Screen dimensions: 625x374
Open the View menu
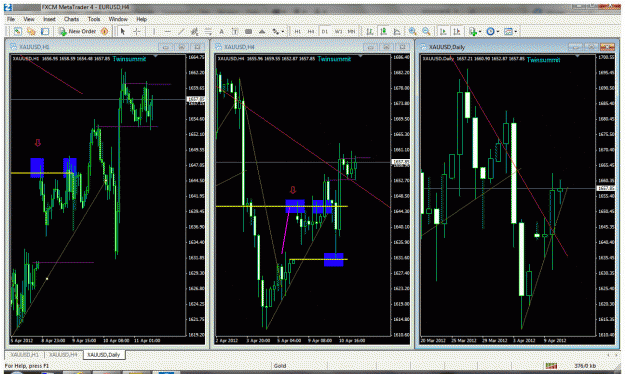(x=29, y=19)
